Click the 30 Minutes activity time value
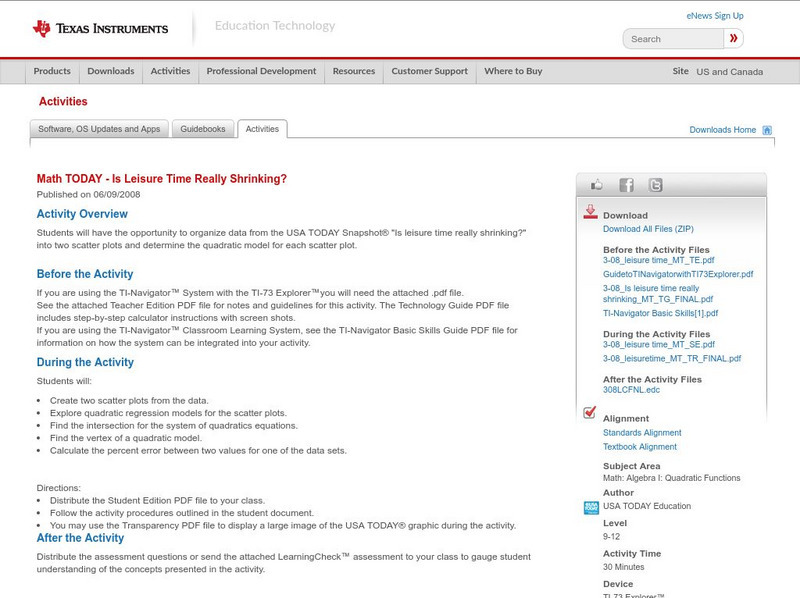Screen dimensions: 800x598 pos(623,567)
